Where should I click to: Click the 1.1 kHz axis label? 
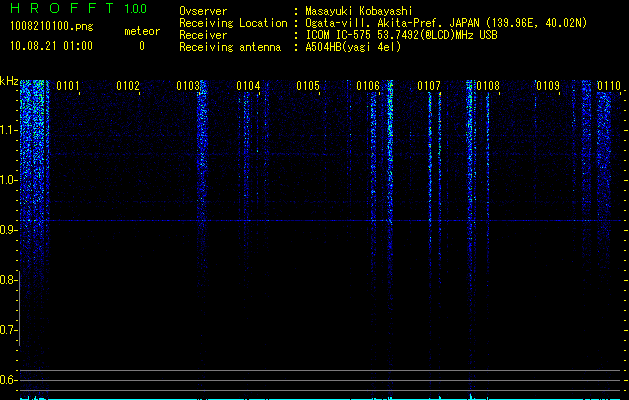coord(9,130)
